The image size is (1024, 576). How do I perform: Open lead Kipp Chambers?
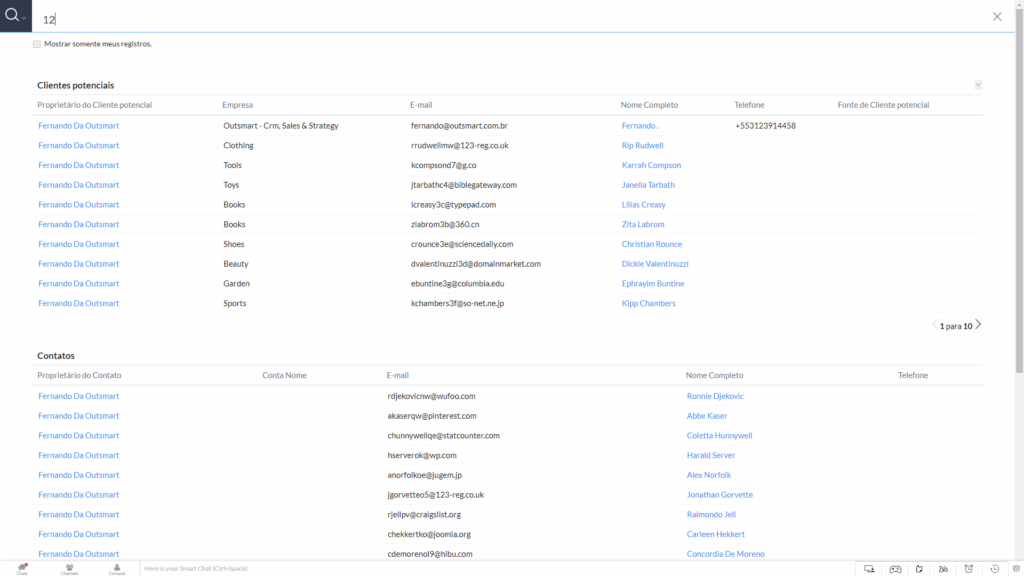click(648, 303)
